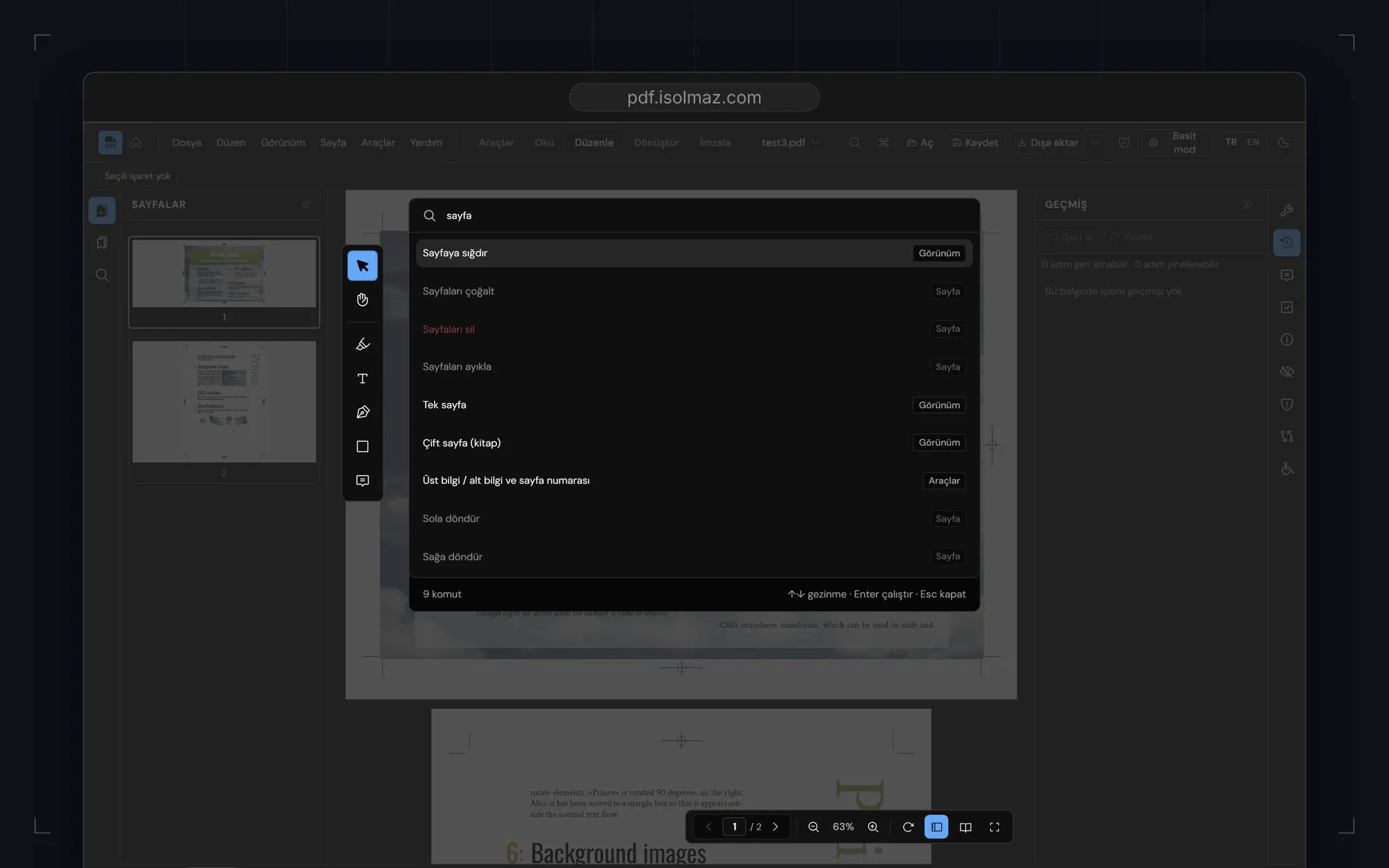Select the comment note tool
Image resolution: width=1389 pixels, height=868 pixels.
[363, 481]
